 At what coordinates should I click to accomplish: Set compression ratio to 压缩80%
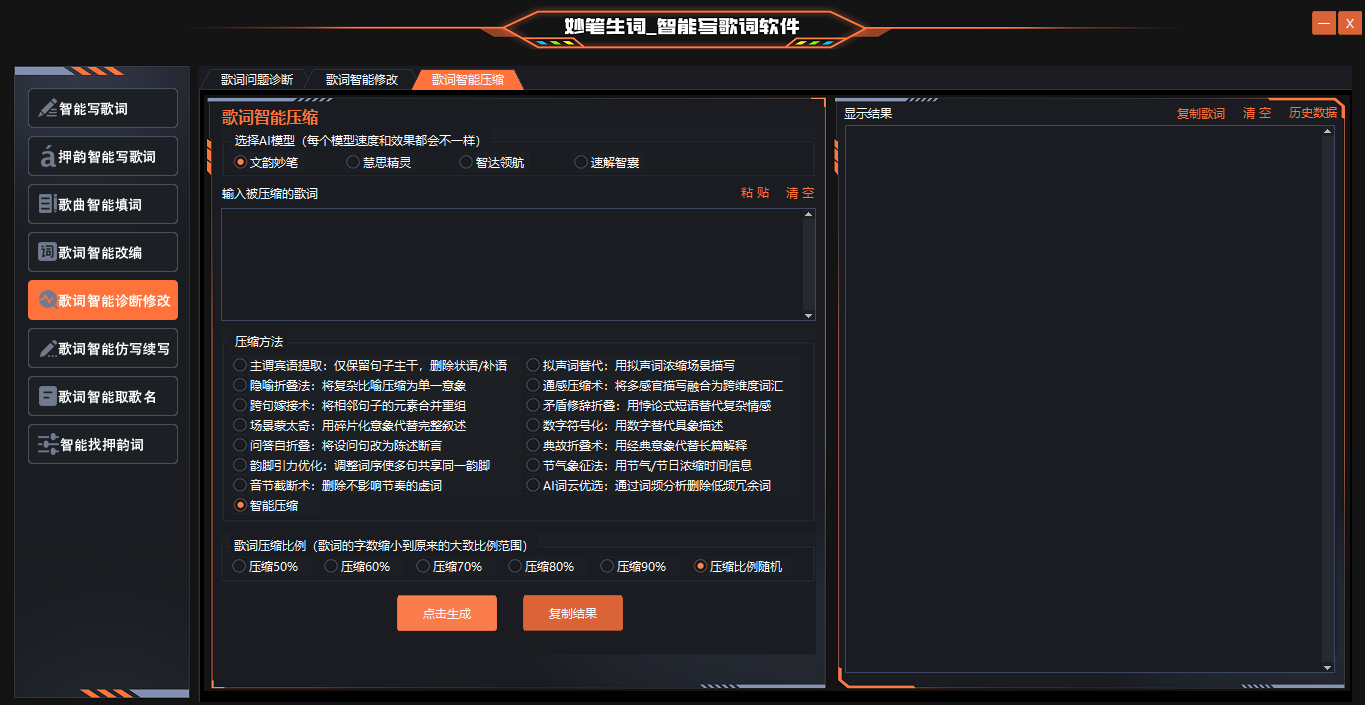point(541,567)
